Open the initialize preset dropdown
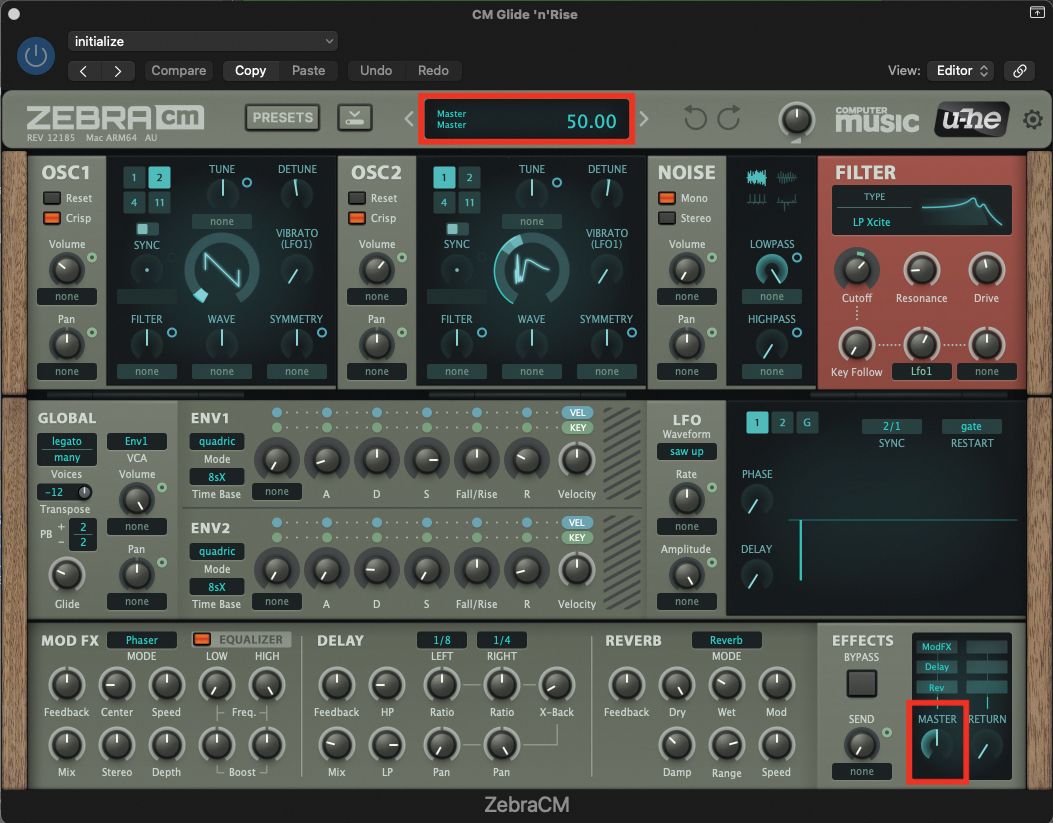The image size is (1053, 823). click(x=202, y=39)
